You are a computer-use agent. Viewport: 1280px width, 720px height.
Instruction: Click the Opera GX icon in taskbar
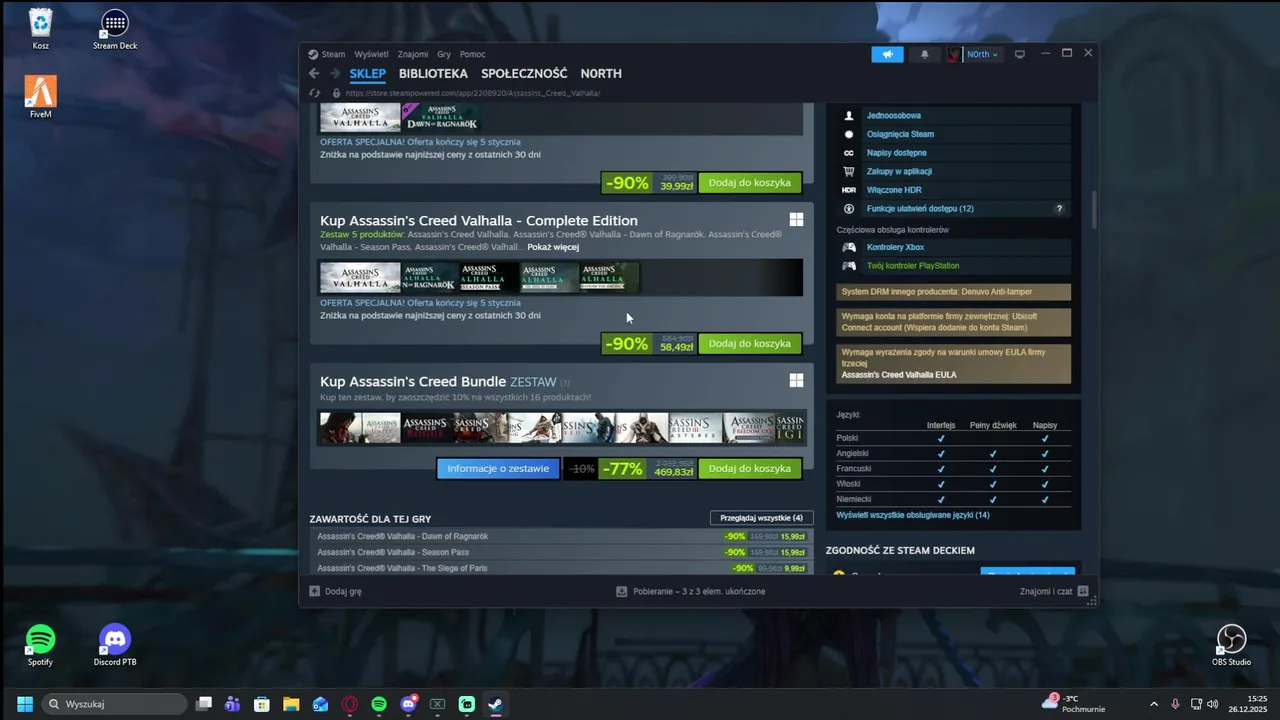pos(350,704)
